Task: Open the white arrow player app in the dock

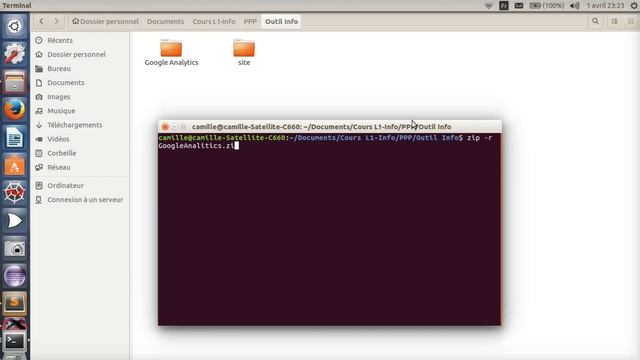Action: point(14,220)
